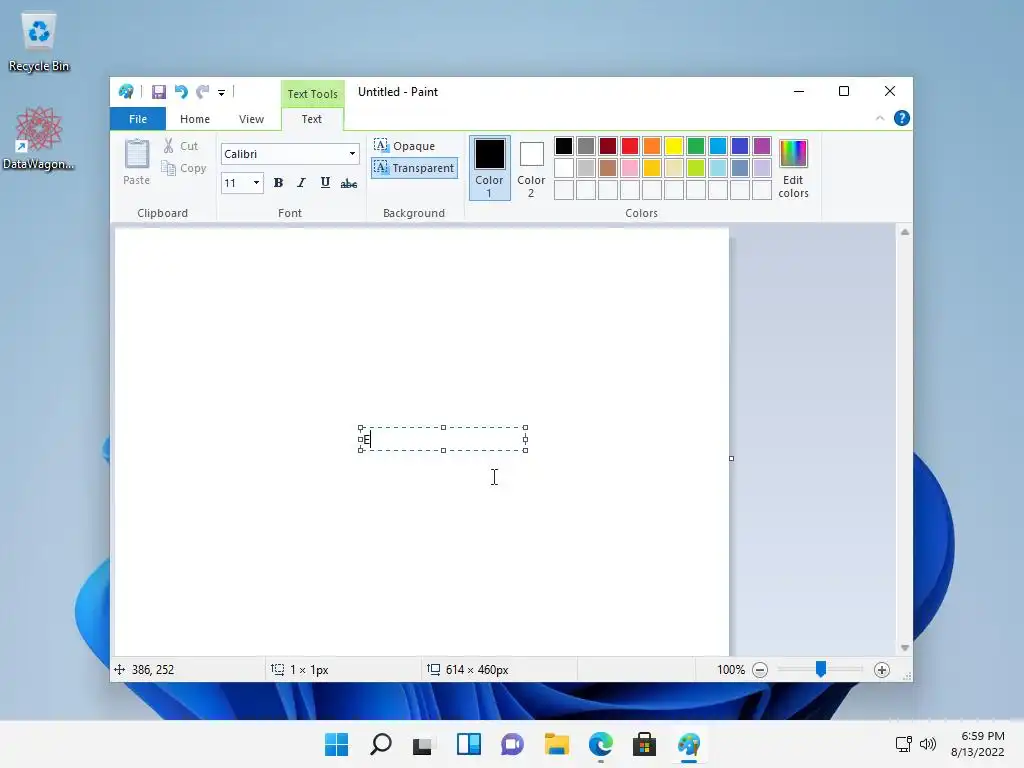Click the Paint icon in the taskbar
This screenshot has width=1024, height=768.
[689, 744]
